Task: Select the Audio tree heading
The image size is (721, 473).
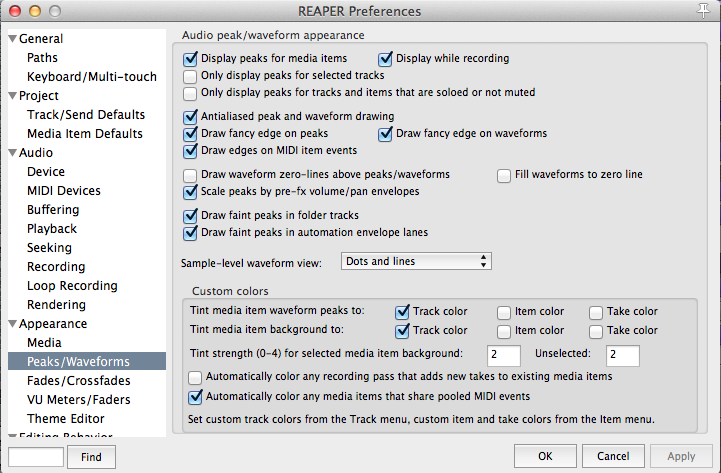Action: coord(36,153)
